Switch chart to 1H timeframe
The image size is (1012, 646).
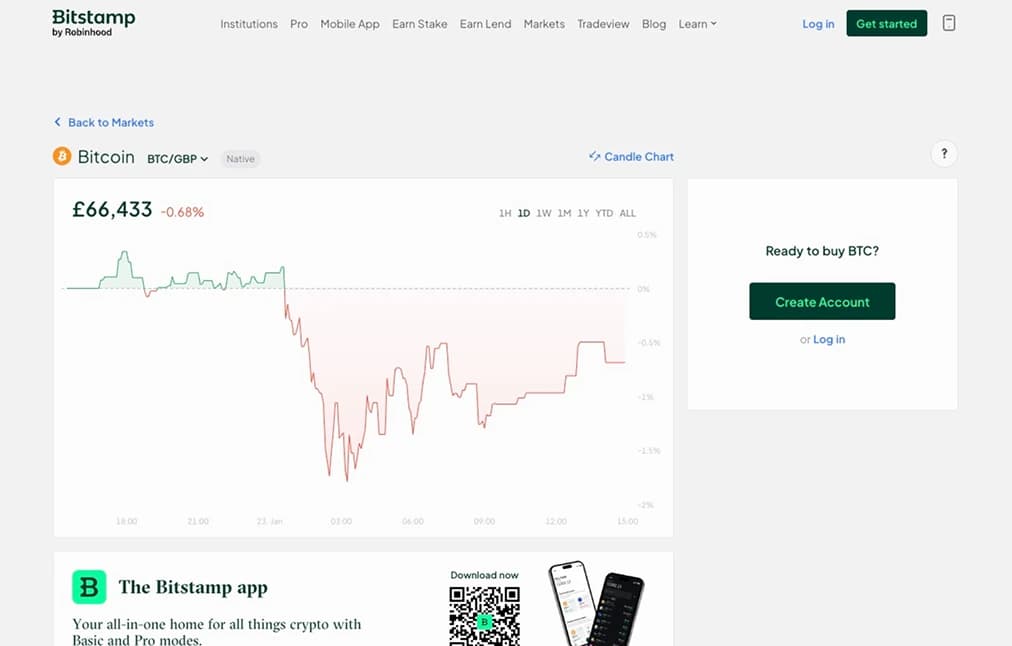(x=504, y=213)
